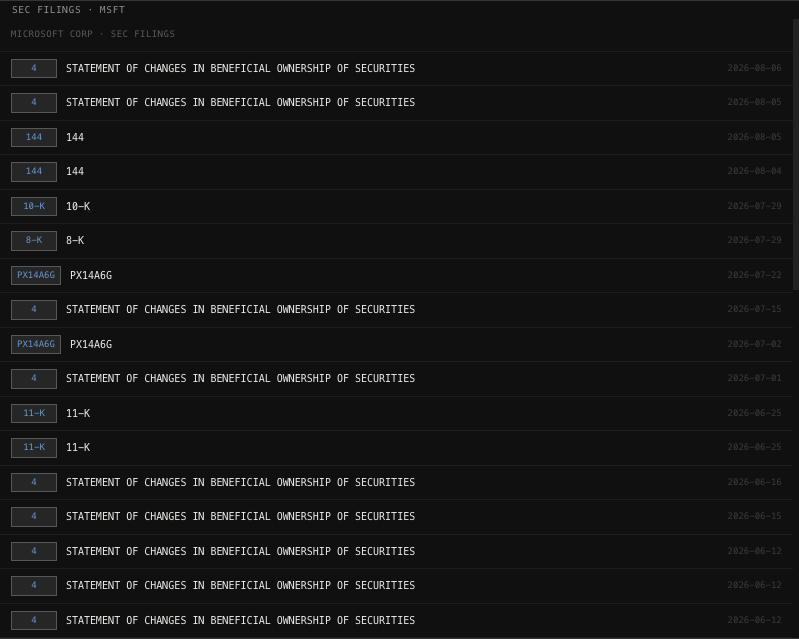Viewport: 799px width, 639px height.
Task: Click the 4 badge on the 2026-06-15 row
Action: tap(34, 516)
